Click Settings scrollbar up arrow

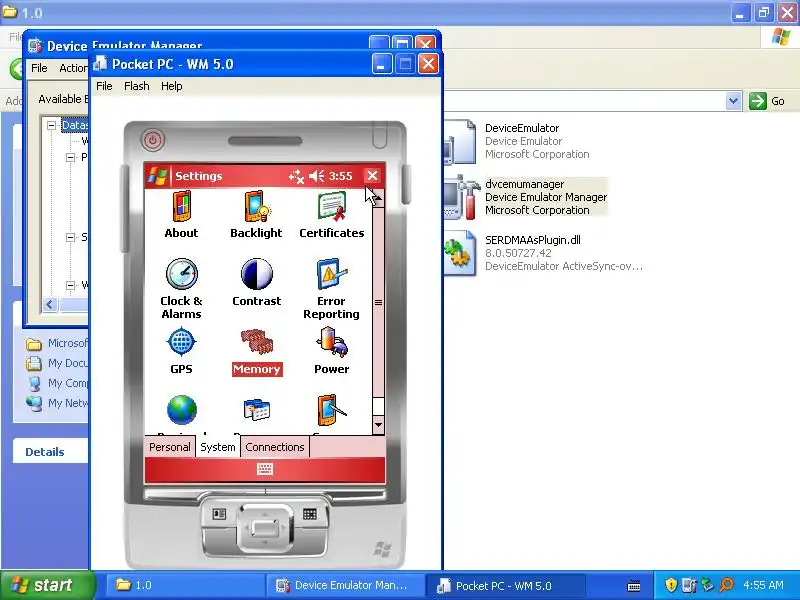coord(379,198)
